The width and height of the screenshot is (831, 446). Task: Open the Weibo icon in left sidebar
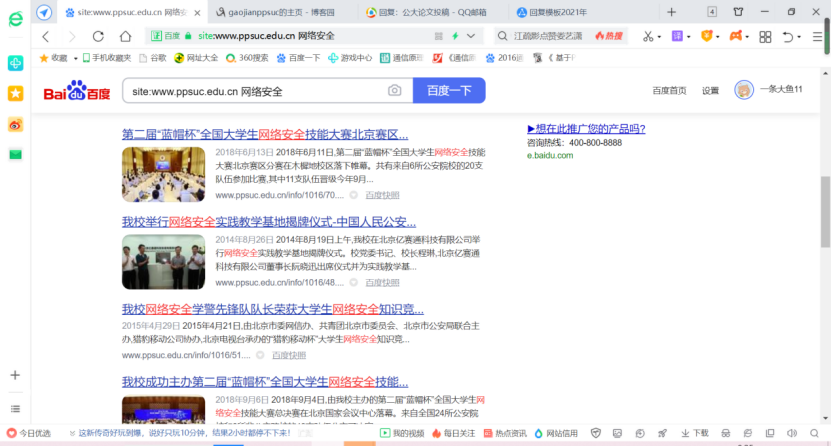(15, 125)
